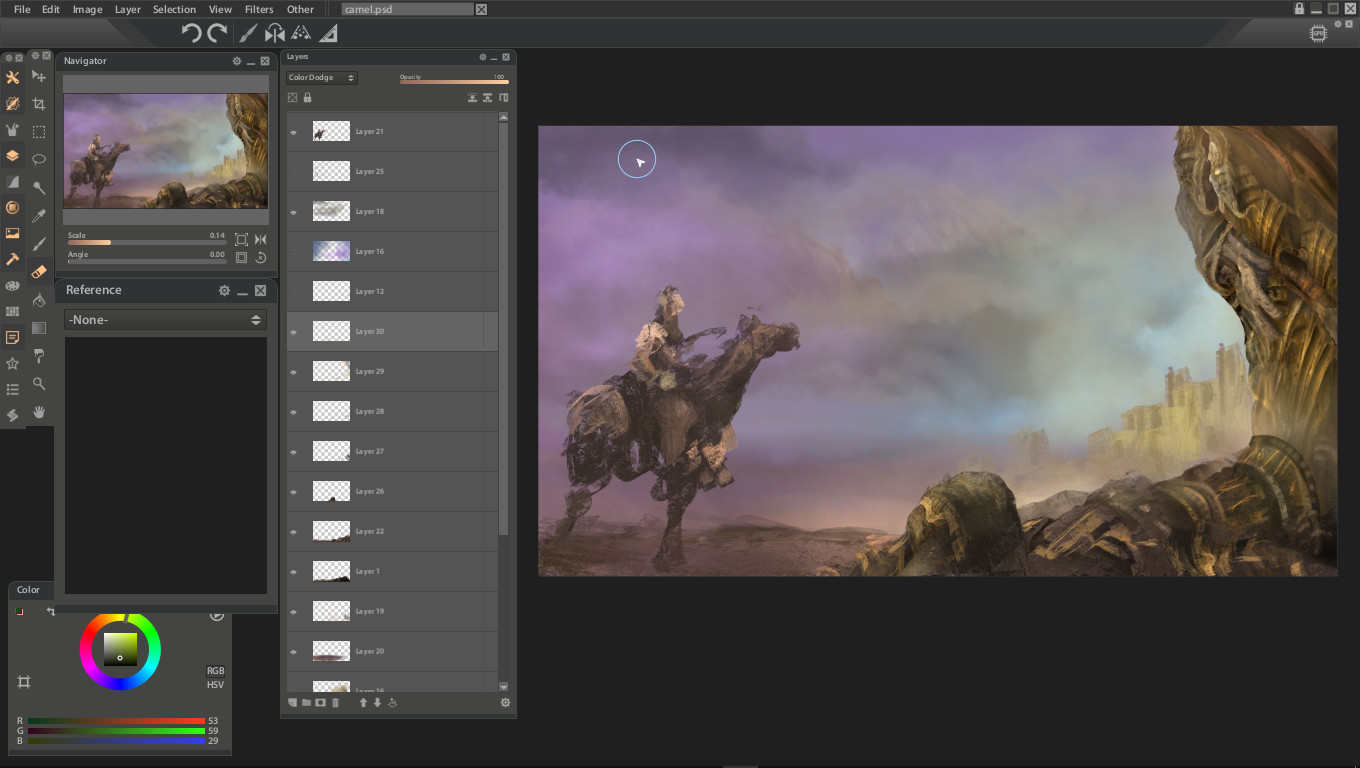
Task: Move layer up with the up arrow icon
Action: 363,703
